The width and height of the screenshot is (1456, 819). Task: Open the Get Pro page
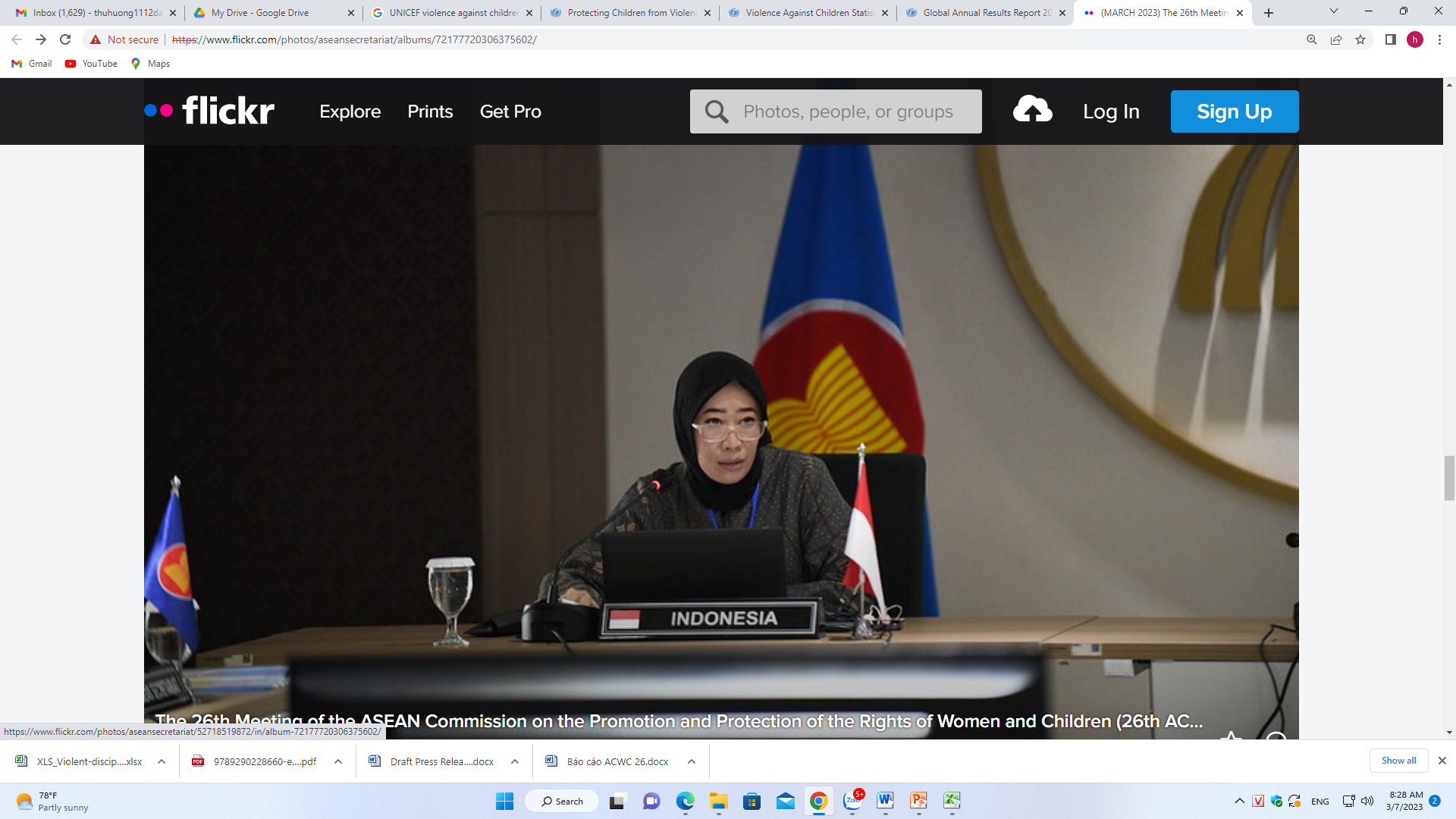click(510, 111)
